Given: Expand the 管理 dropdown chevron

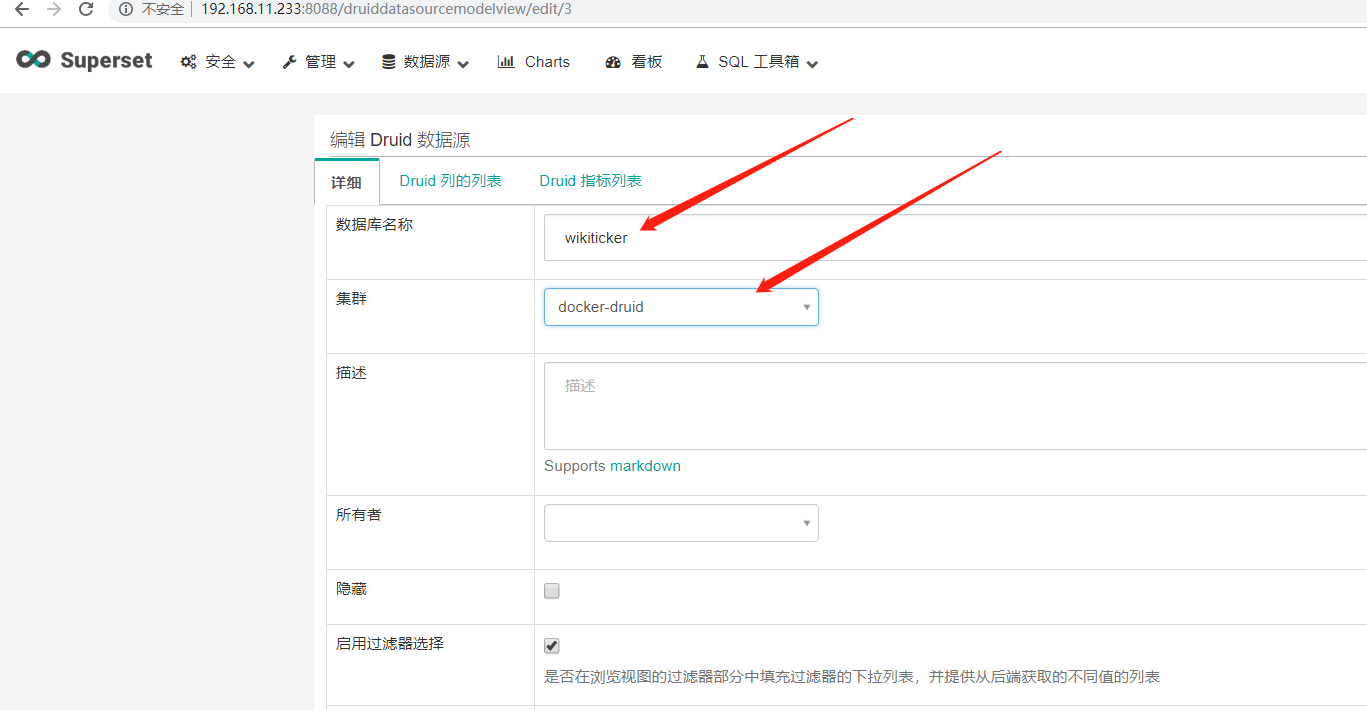Looking at the screenshot, I should [x=349, y=64].
